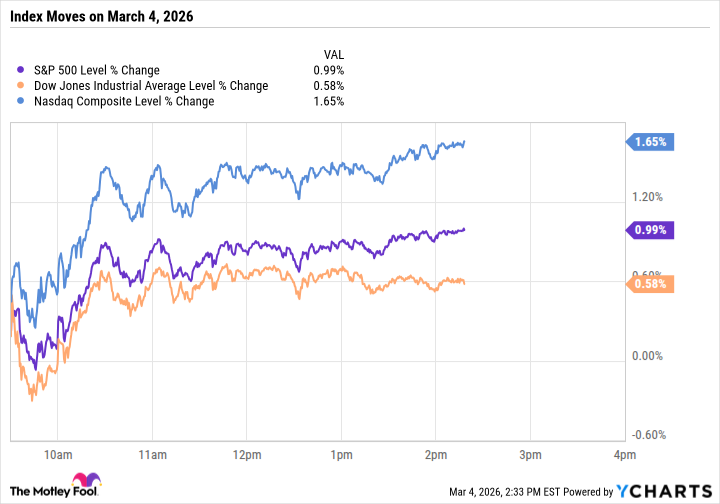This screenshot has height=504, width=720.
Task: Click the purple 0.99% value flag
Action: (650, 230)
